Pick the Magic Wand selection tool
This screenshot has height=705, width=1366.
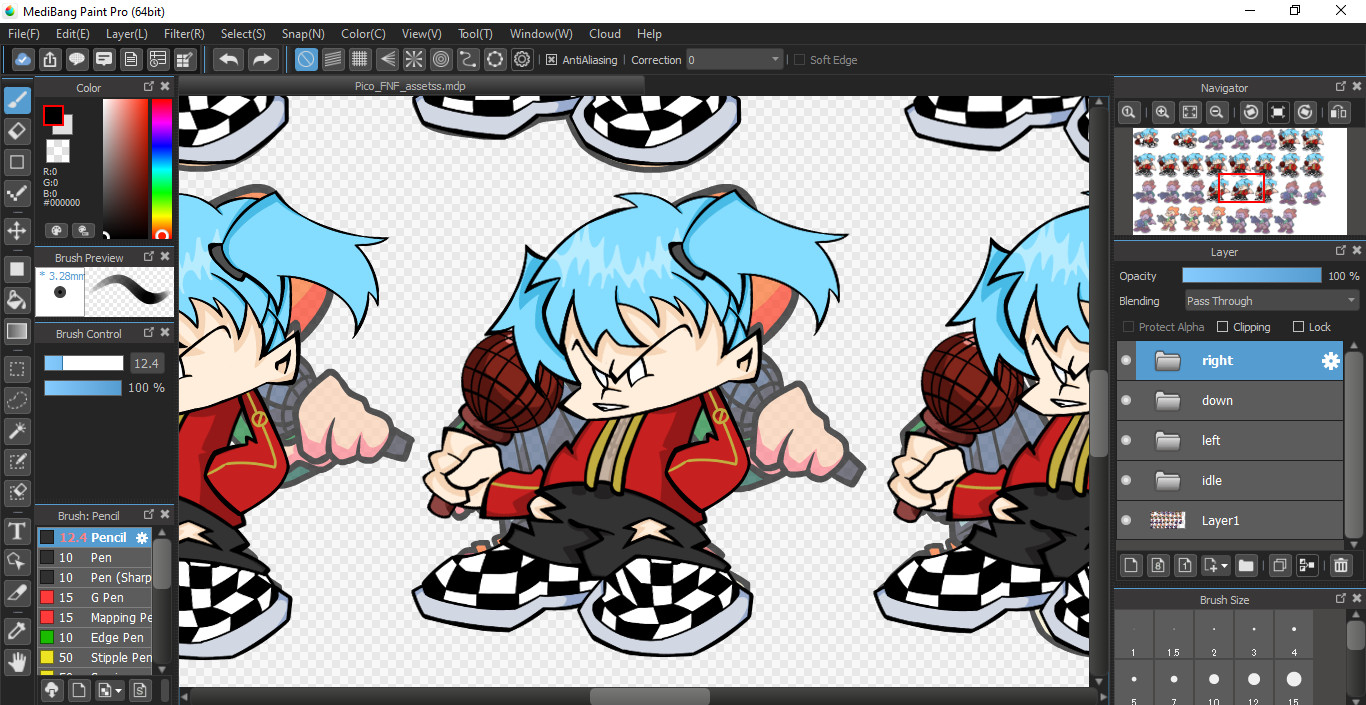[17, 431]
